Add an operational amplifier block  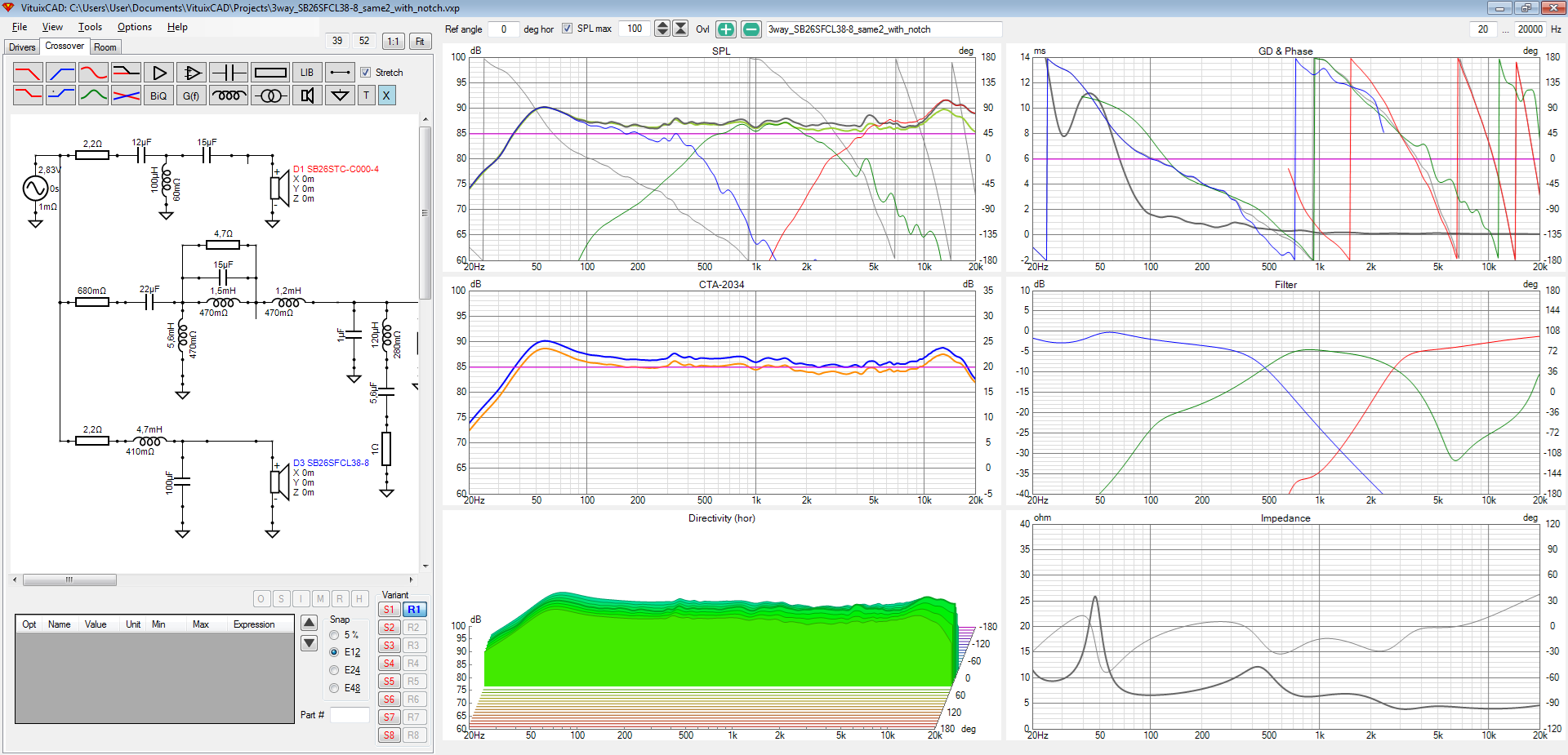(x=191, y=73)
